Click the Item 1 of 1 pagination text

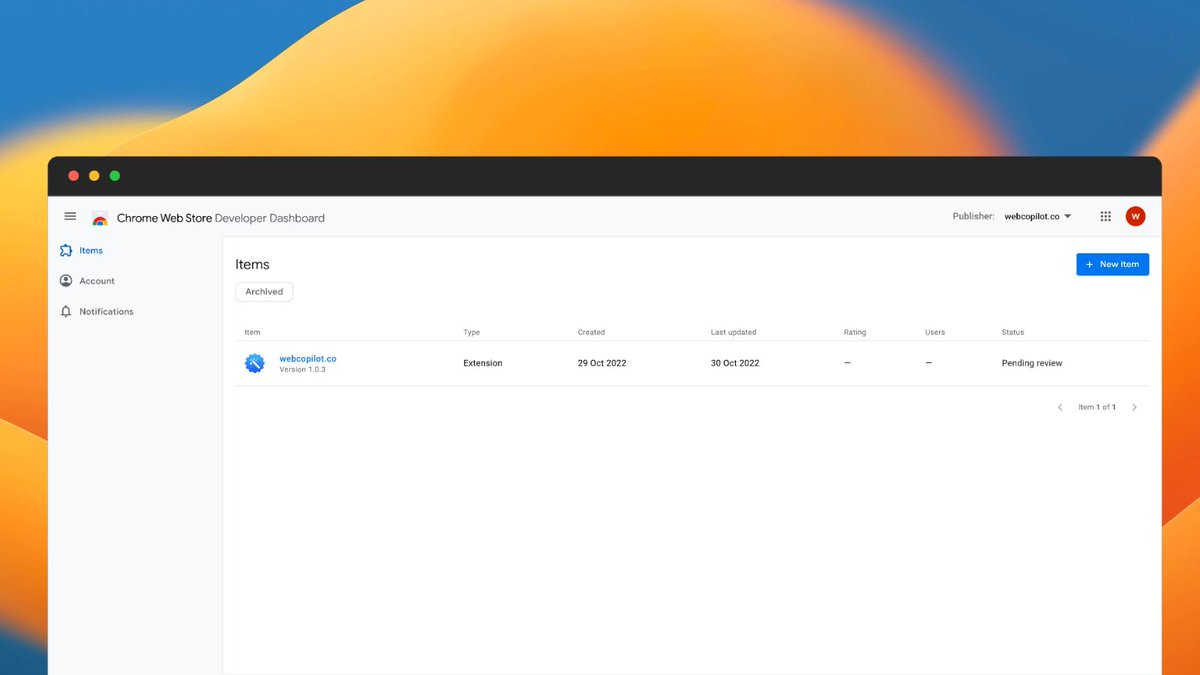(x=1097, y=407)
